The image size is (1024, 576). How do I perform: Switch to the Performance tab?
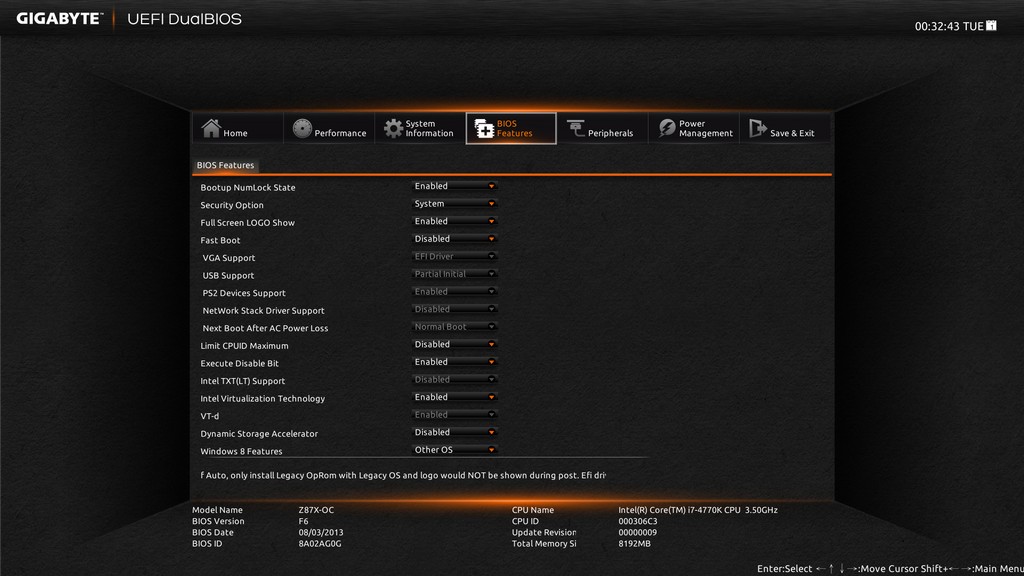tap(329, 128)
